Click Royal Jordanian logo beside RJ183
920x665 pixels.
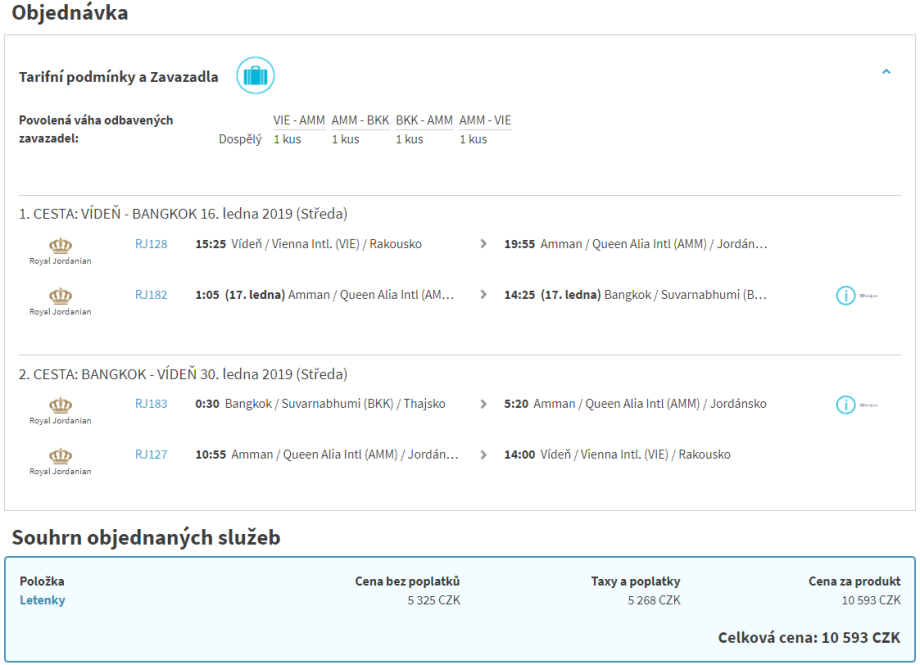(x=60, y=410)
